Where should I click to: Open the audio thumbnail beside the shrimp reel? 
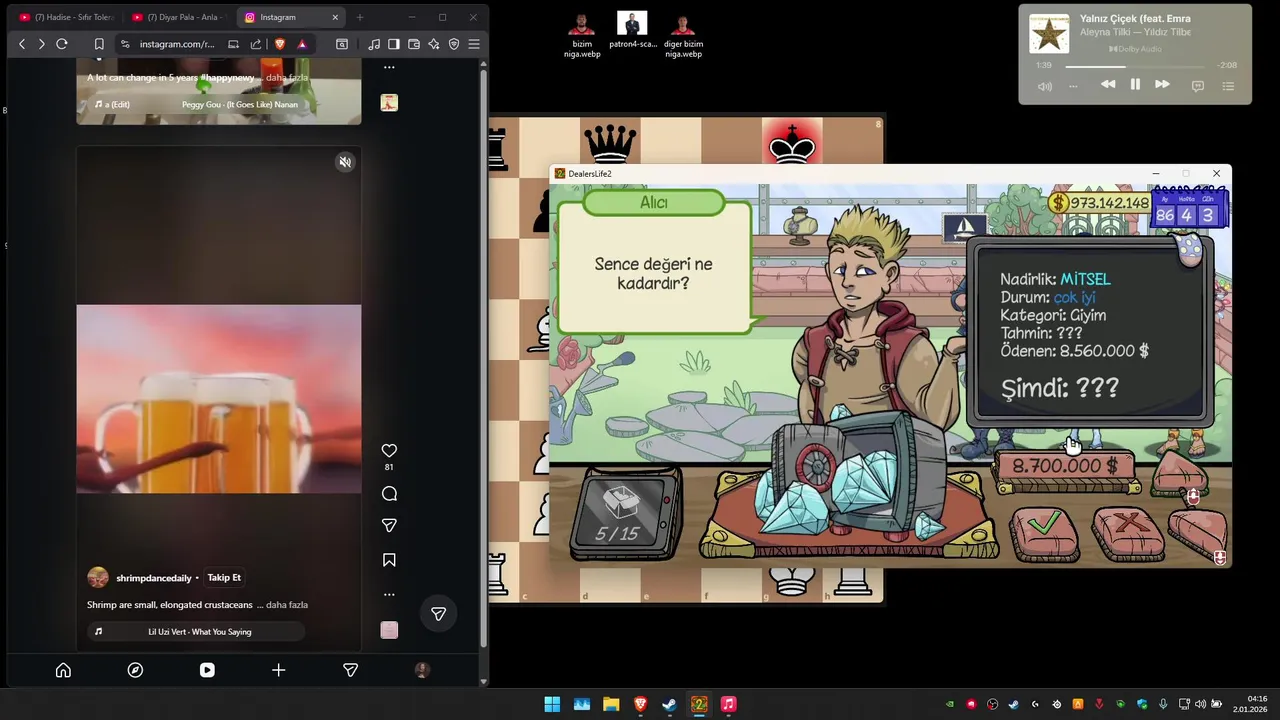click(389, 630)
